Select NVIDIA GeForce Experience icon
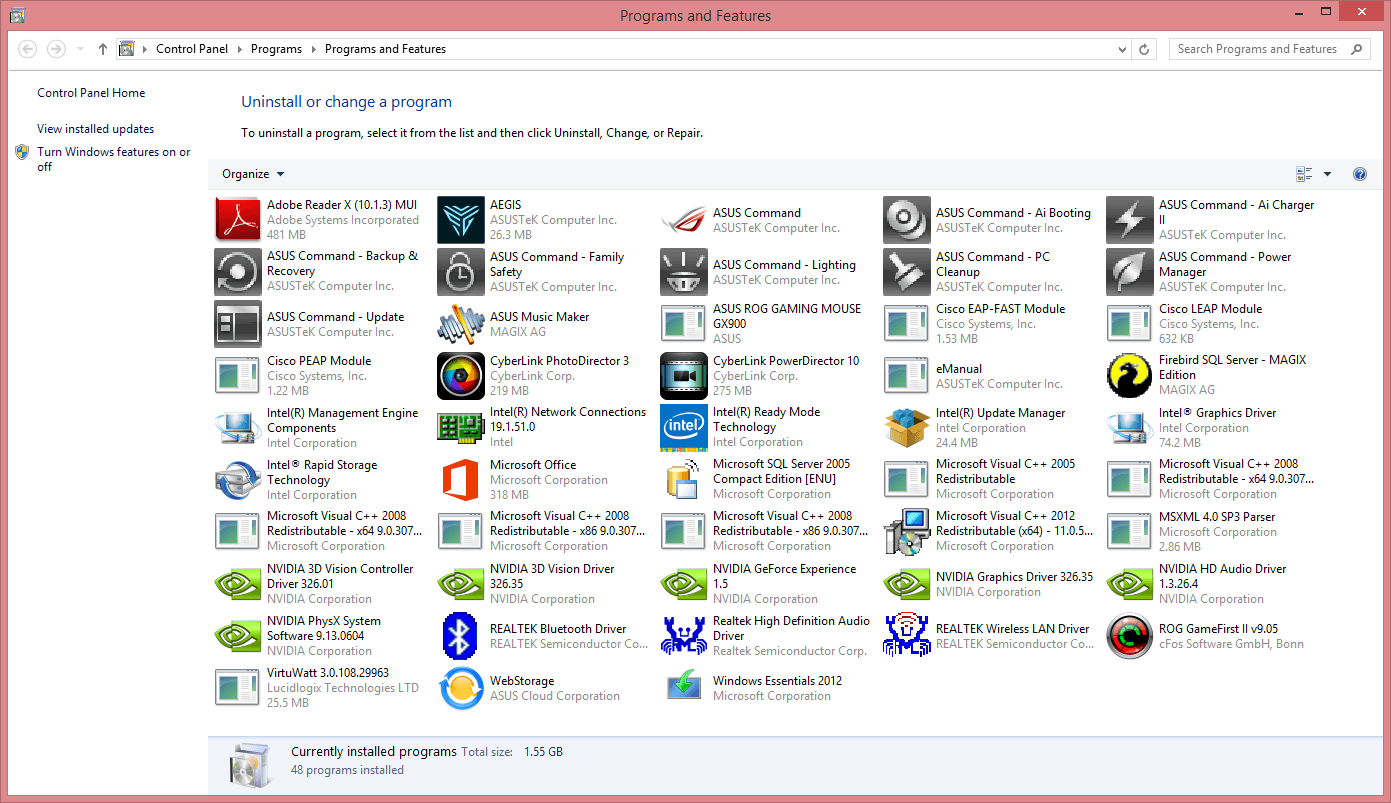Image resolution: width=1391 pixels, height=803 pixels. [684, 584]
